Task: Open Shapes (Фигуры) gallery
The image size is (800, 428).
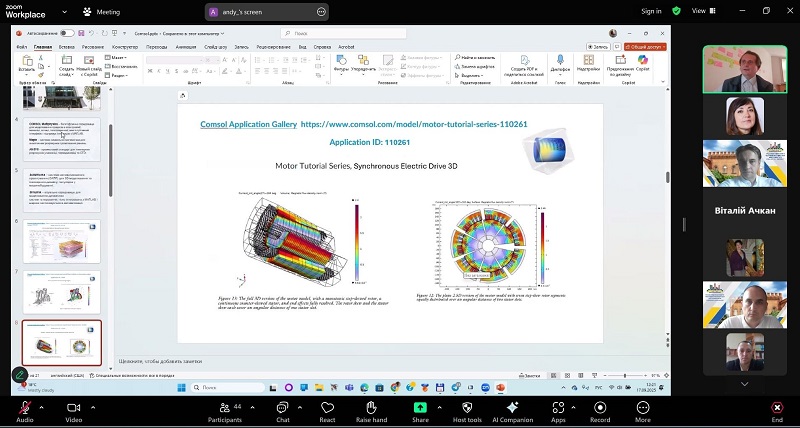Action: [x=341, y=64]
